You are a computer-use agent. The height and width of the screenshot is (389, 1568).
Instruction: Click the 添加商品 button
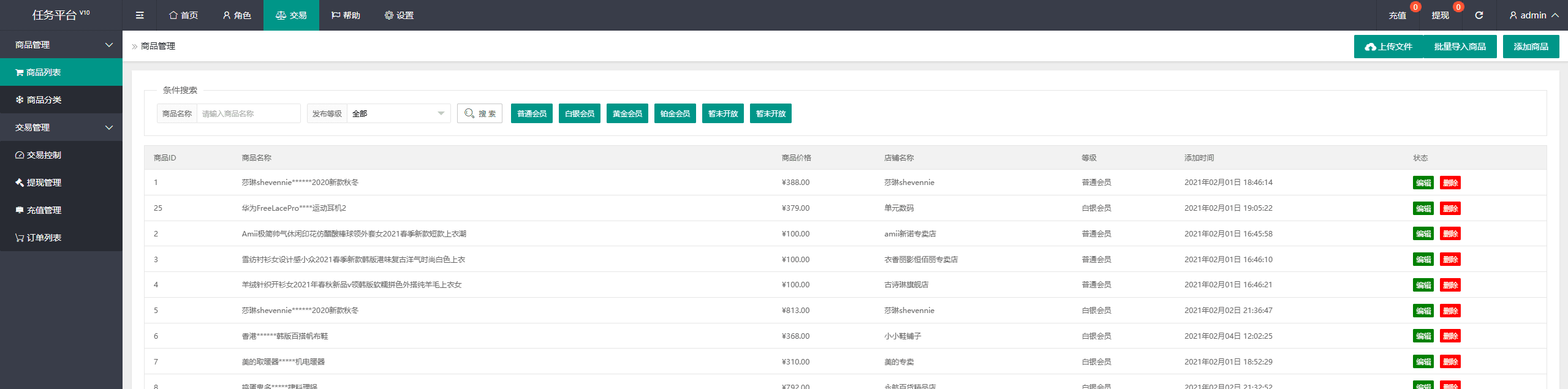pos(1531,47)
